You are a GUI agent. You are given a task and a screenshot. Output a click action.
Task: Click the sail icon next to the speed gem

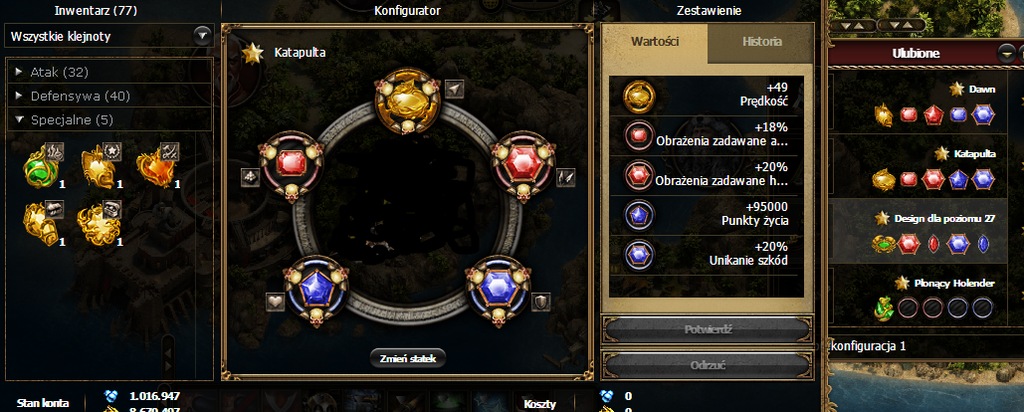tap(454, 88)
